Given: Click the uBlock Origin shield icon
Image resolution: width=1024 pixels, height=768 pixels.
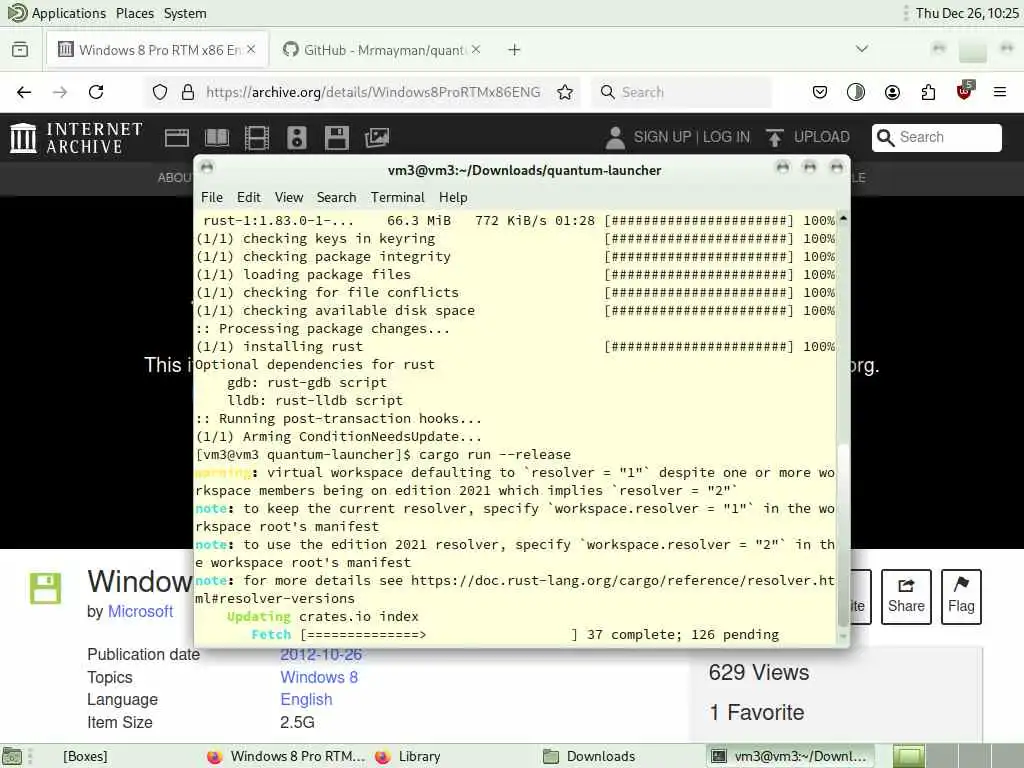Looking at the screenshot, I should [x=964, y=91].
